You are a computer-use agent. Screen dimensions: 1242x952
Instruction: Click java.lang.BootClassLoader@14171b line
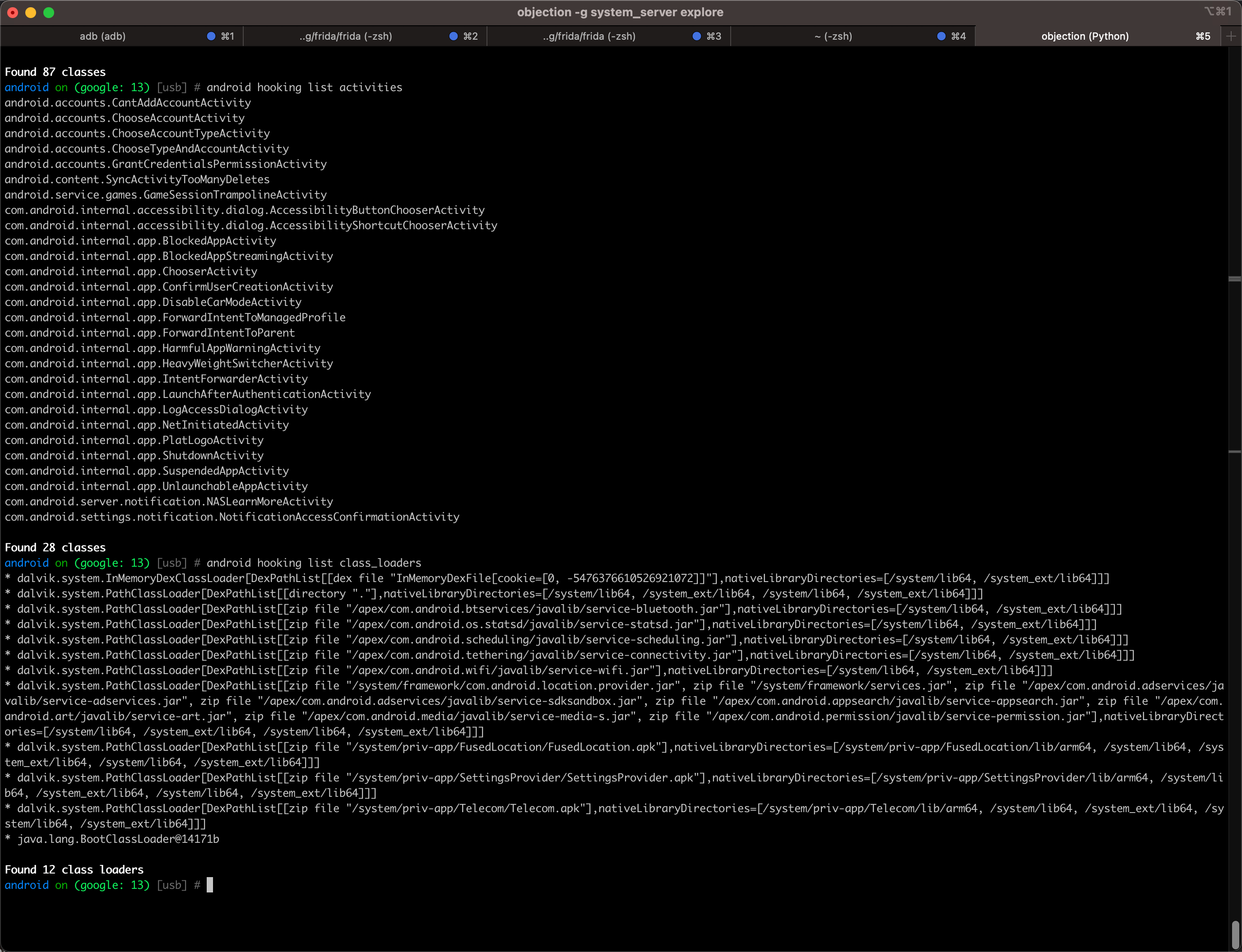112,838
